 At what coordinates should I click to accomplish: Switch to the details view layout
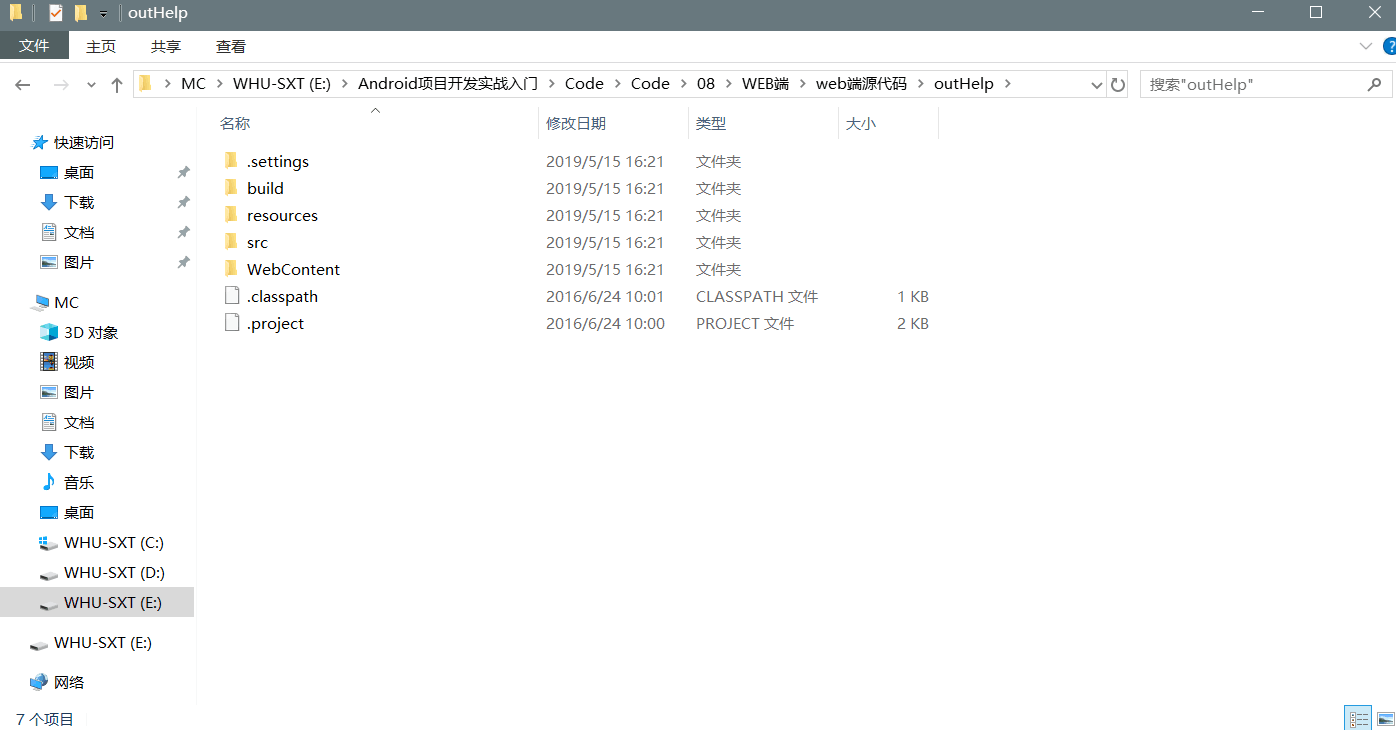[x=1358, y=718]
